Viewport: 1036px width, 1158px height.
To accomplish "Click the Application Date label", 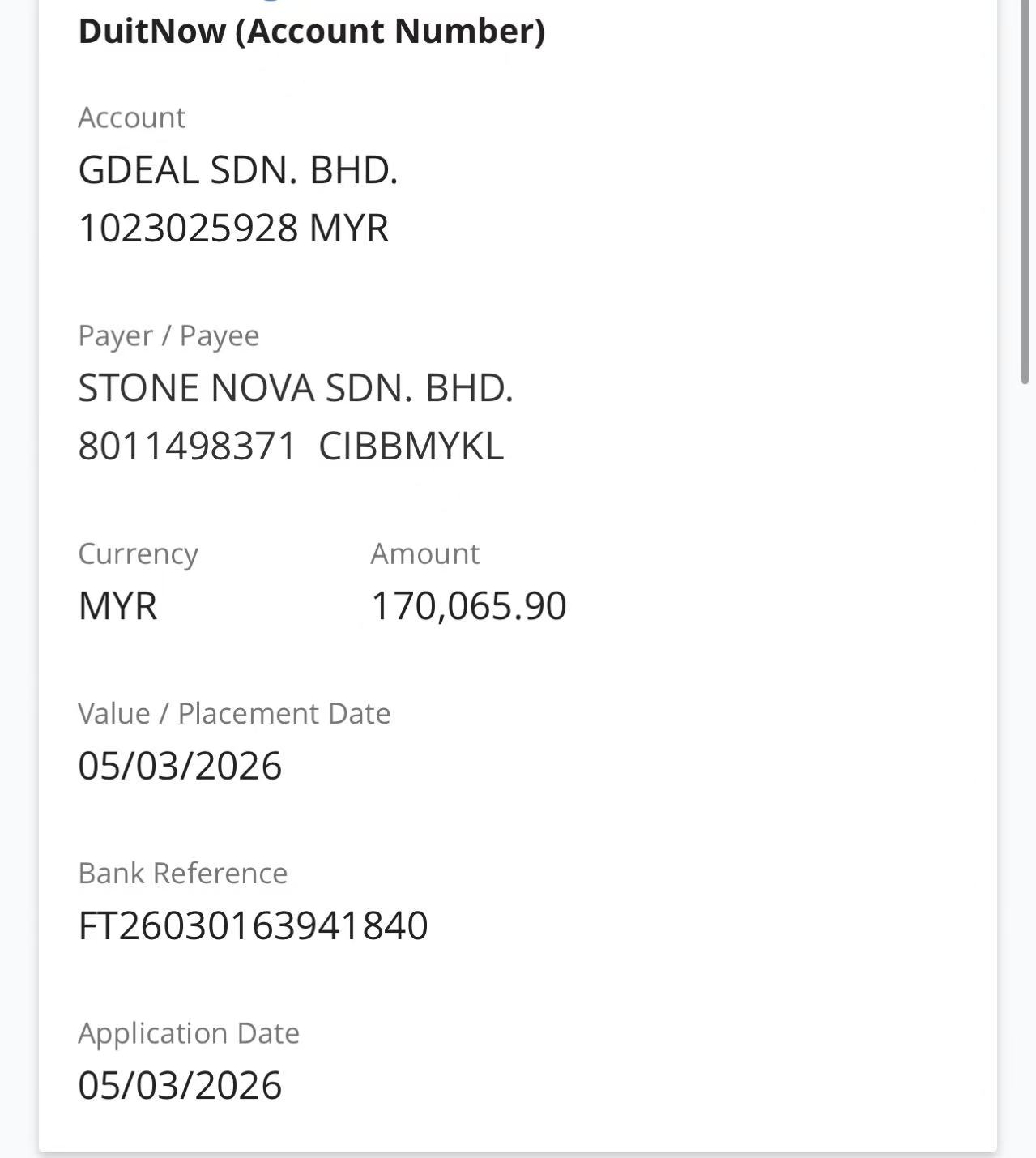I will (189, 1033).
